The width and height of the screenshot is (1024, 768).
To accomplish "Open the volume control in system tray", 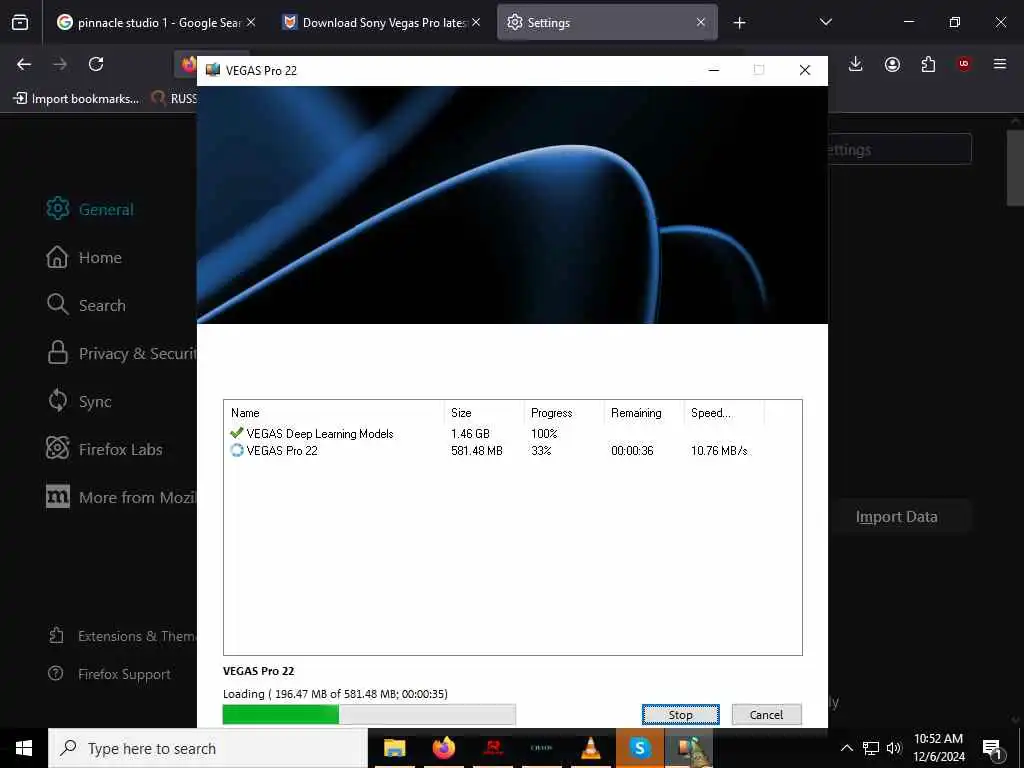I will tap(893, 748).
